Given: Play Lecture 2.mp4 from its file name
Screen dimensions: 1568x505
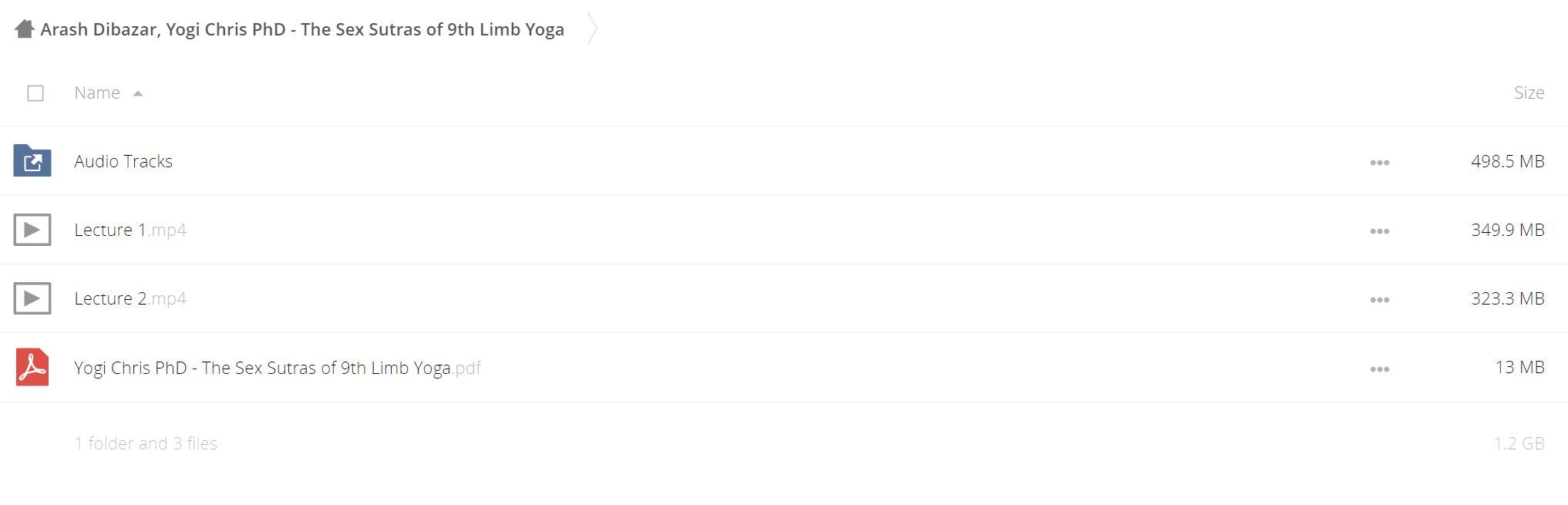Looking at the screenshot, I should point(130,298).
